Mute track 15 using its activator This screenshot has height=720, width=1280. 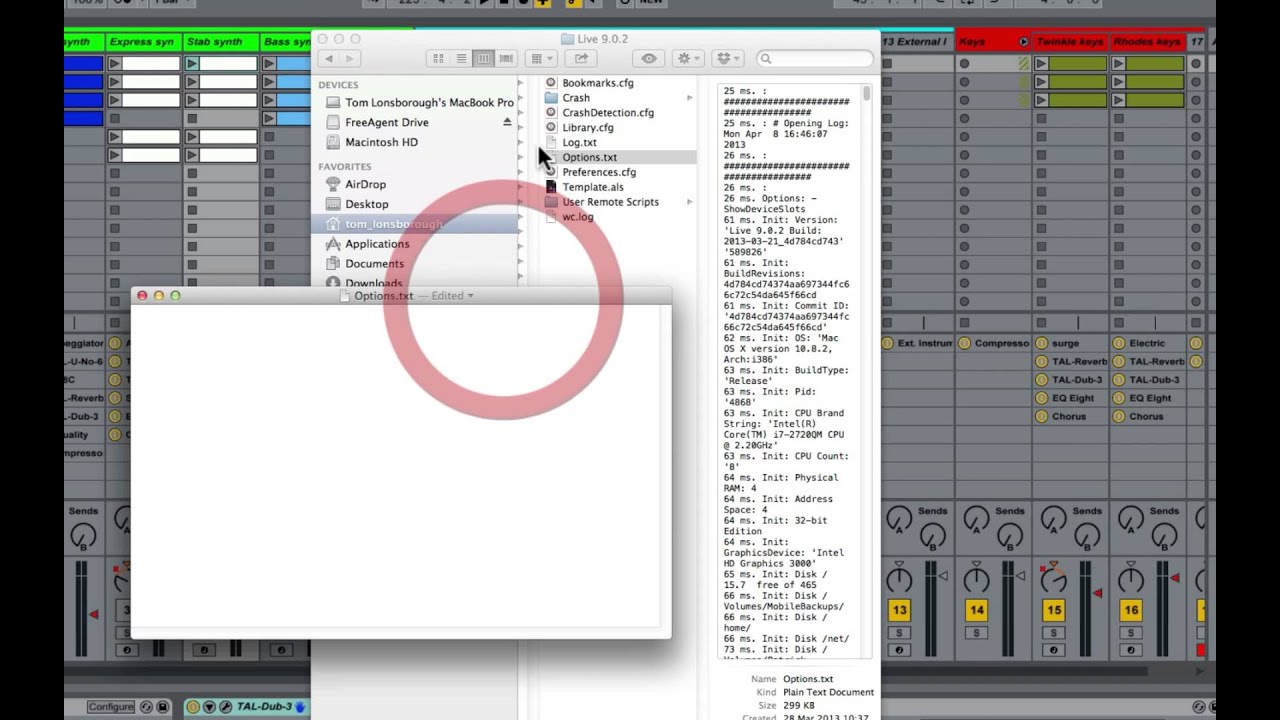1054,610
